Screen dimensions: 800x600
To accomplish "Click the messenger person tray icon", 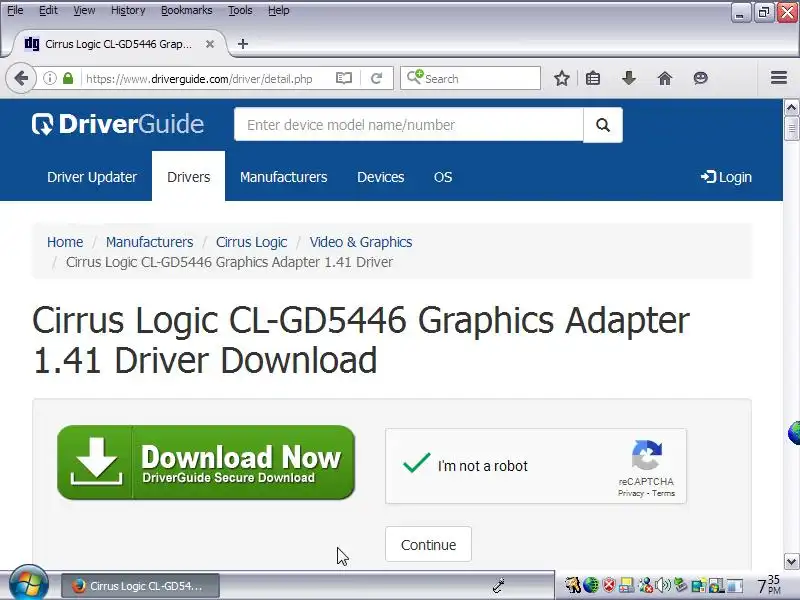I will point(645,585).
